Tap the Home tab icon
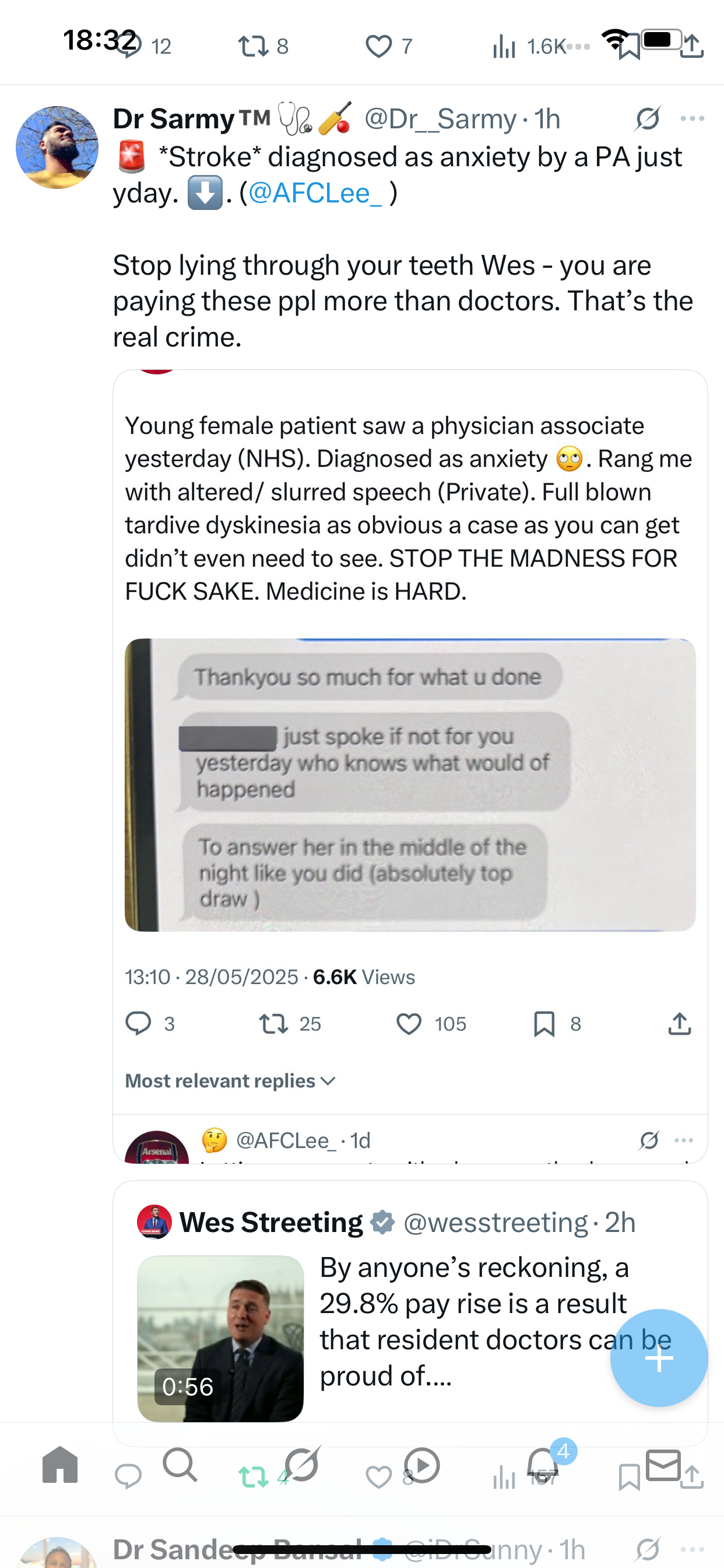Image resolution: width=724 pixels, height=1568 pixels. [x=60, y=1465]
